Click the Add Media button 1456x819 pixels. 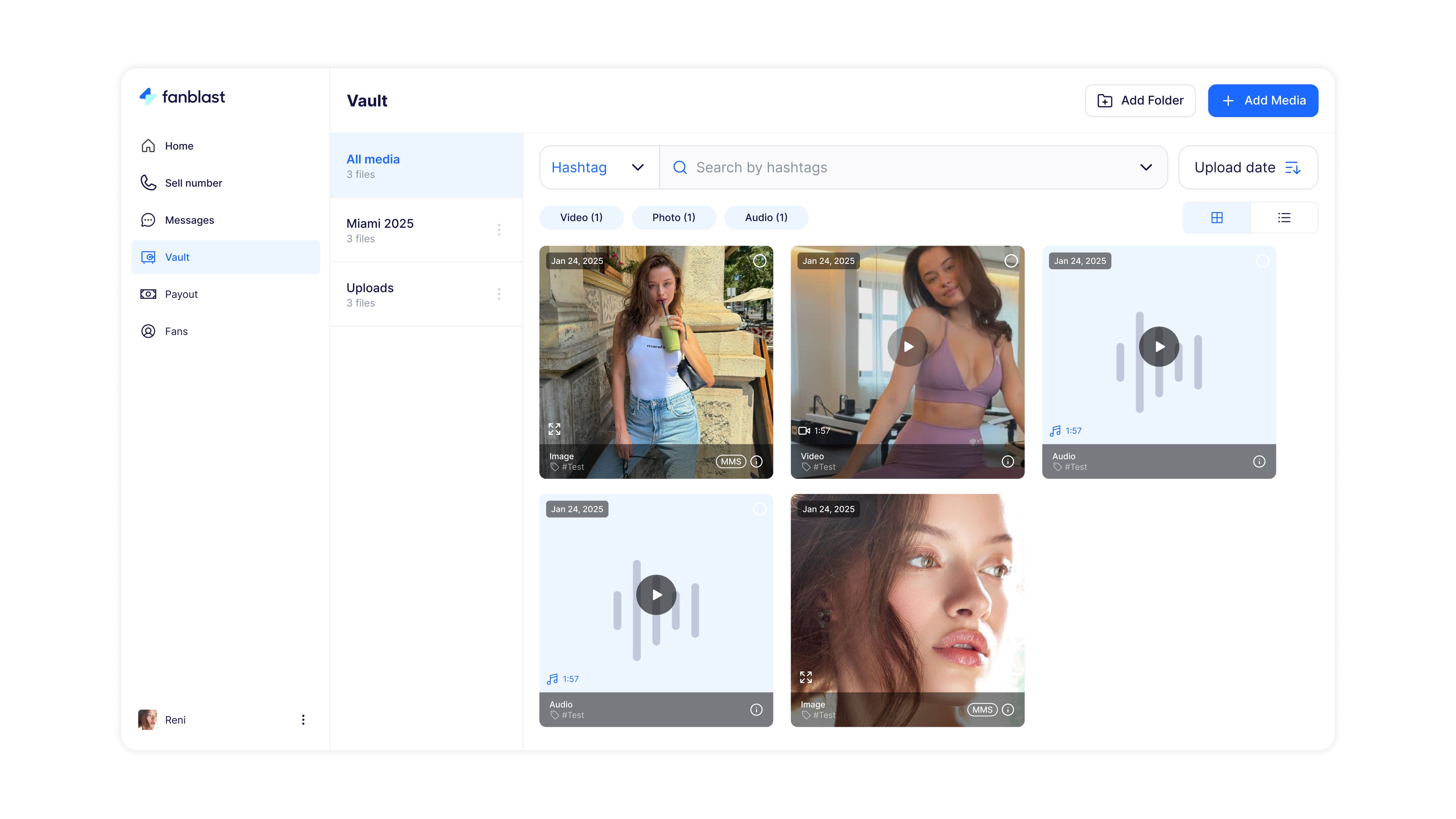[x=1263, y=100]
